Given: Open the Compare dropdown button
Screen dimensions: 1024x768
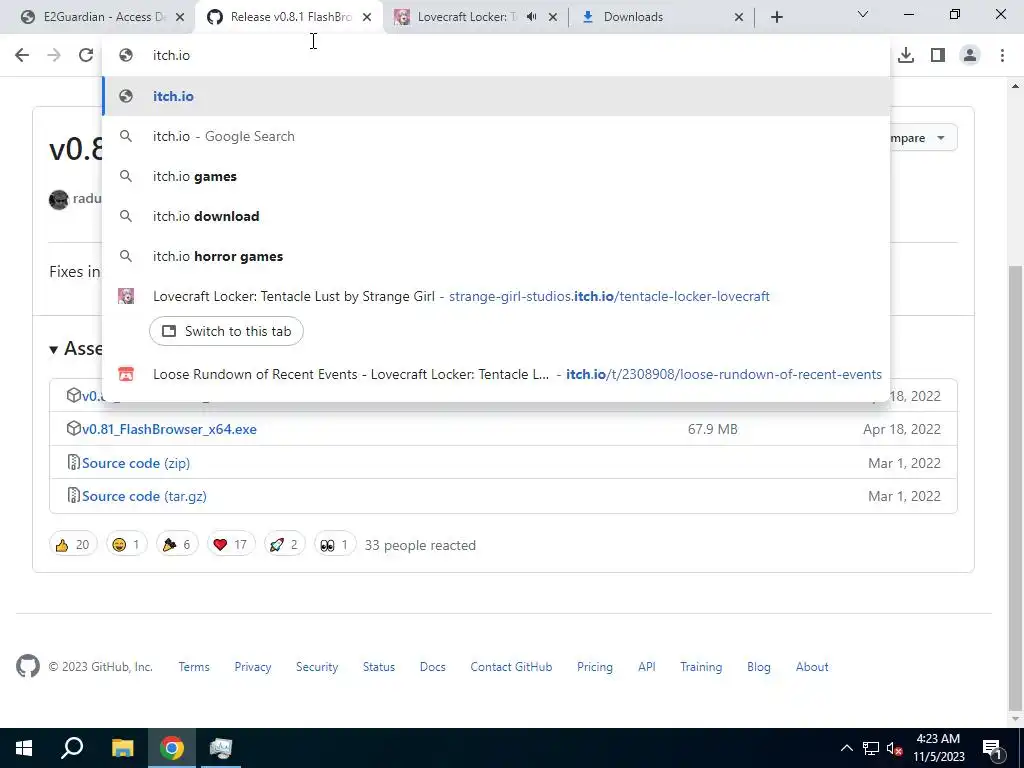Looking at the screenshot, I should click(923, 138).
